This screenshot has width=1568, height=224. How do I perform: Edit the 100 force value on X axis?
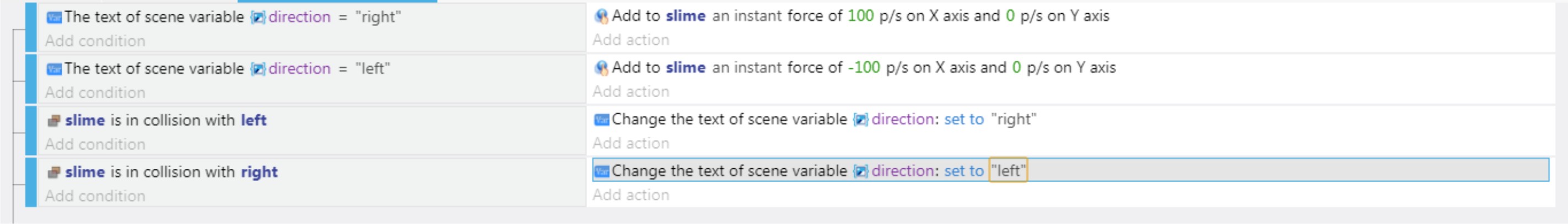(861, 16)
